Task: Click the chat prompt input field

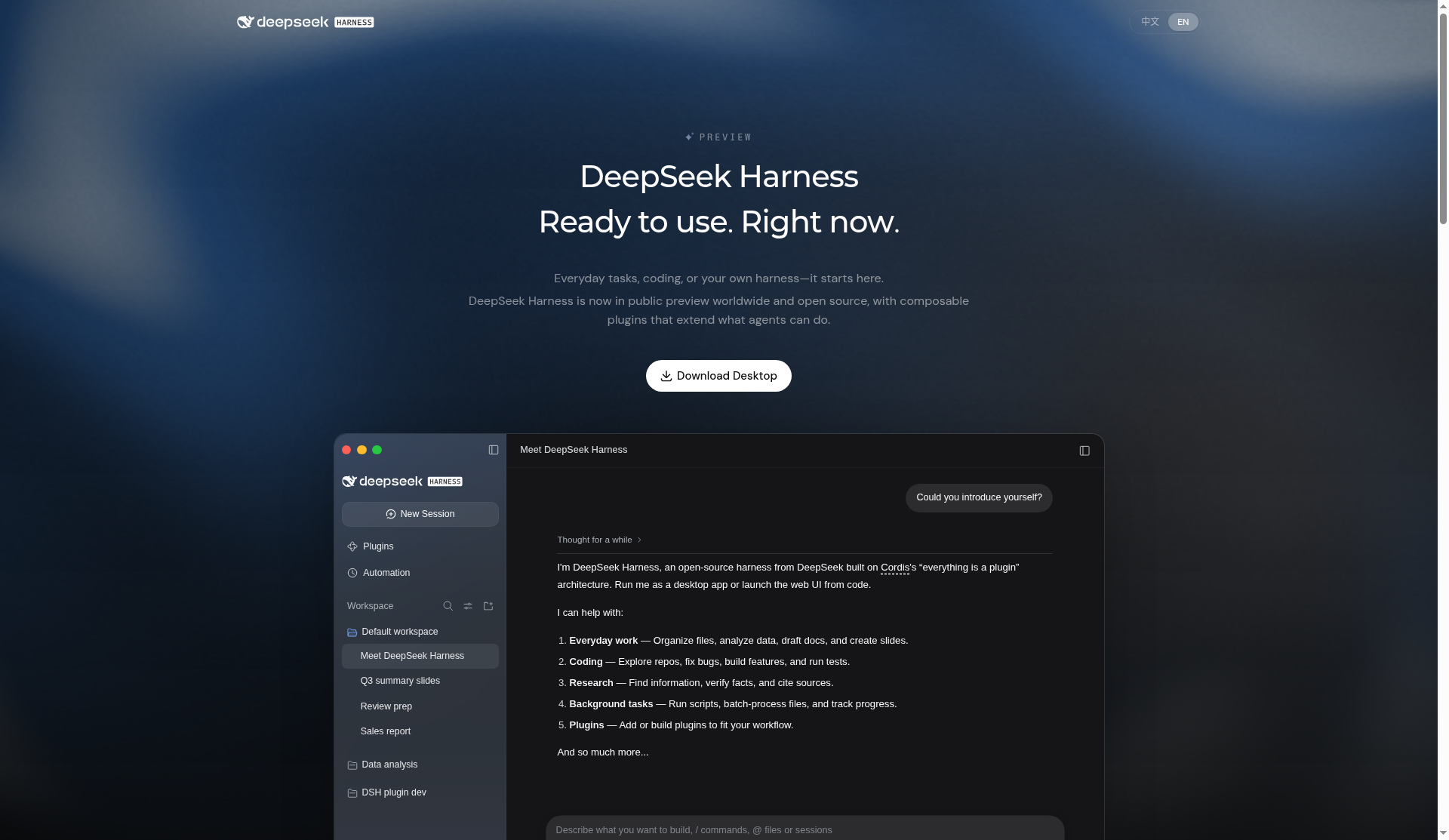Action: coord(804,829)
